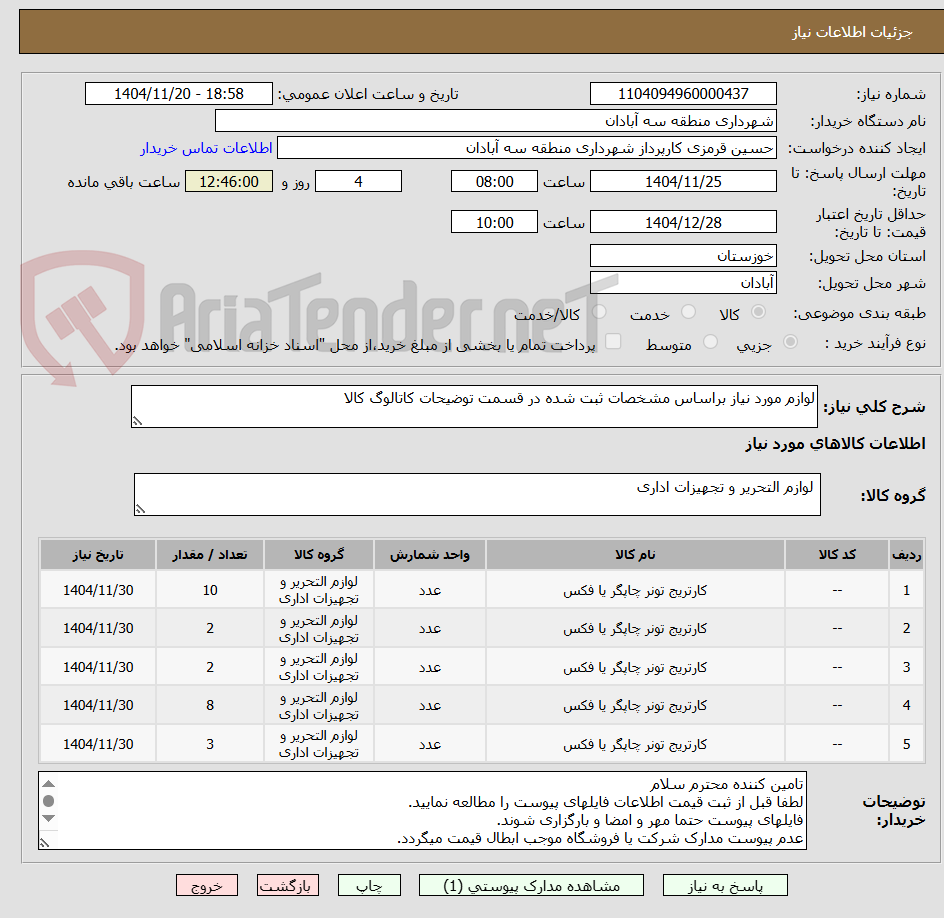Viewport: 944px width, 918px height.
Task: Click need date 1404/11/30 in row 3
Action: click(98, 667)
